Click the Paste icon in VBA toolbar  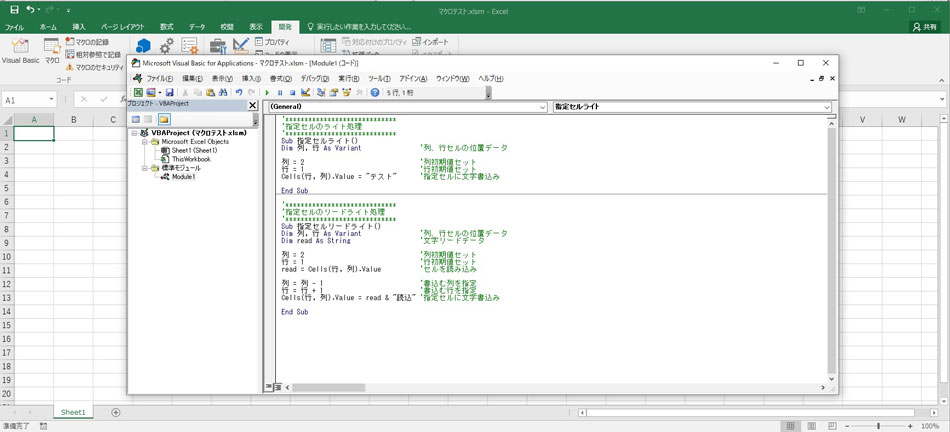click(x=210, y=93)
